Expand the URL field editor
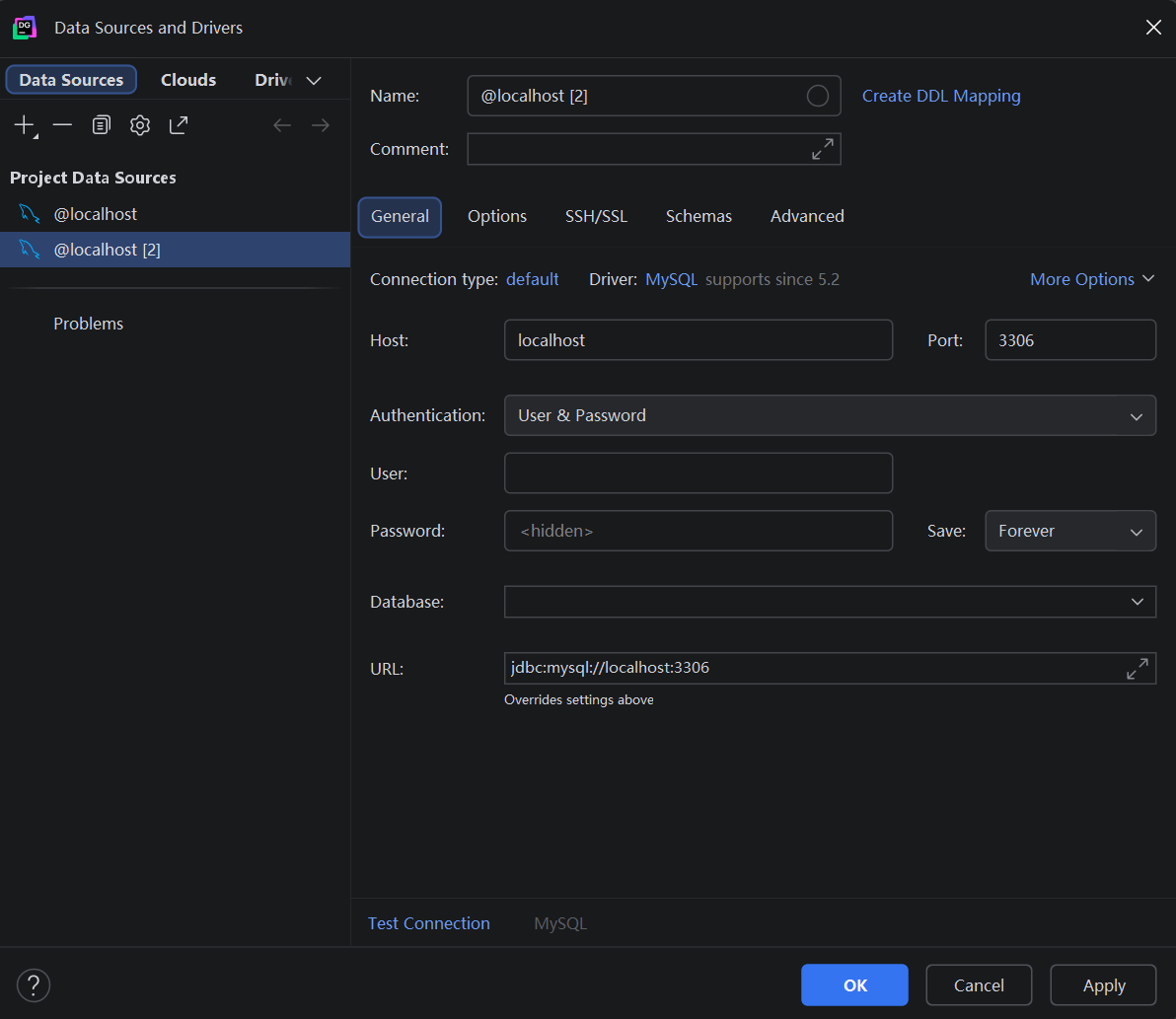The image size is (1176, 1019). click(x=1137, y=669)
